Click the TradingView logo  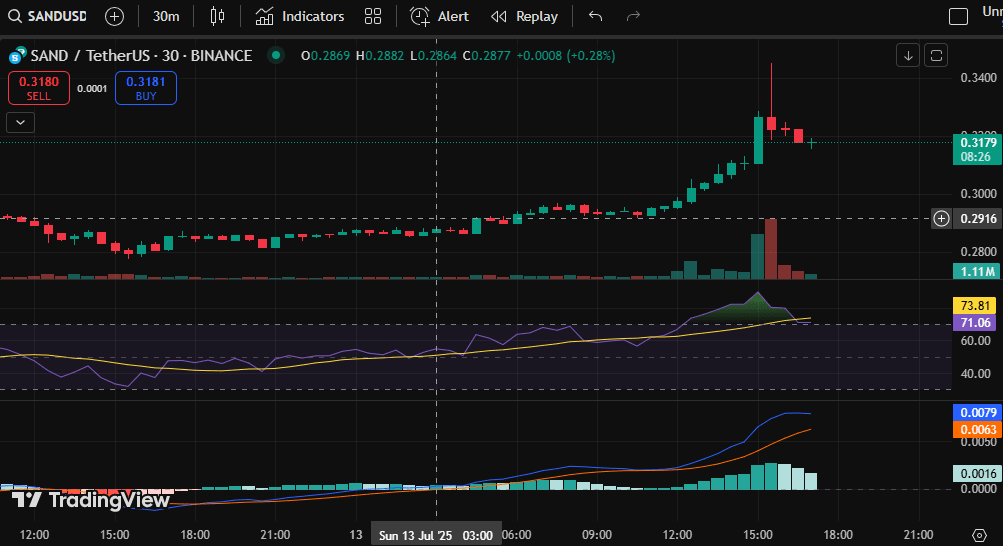pyautogui.click(x=91, y=500)
